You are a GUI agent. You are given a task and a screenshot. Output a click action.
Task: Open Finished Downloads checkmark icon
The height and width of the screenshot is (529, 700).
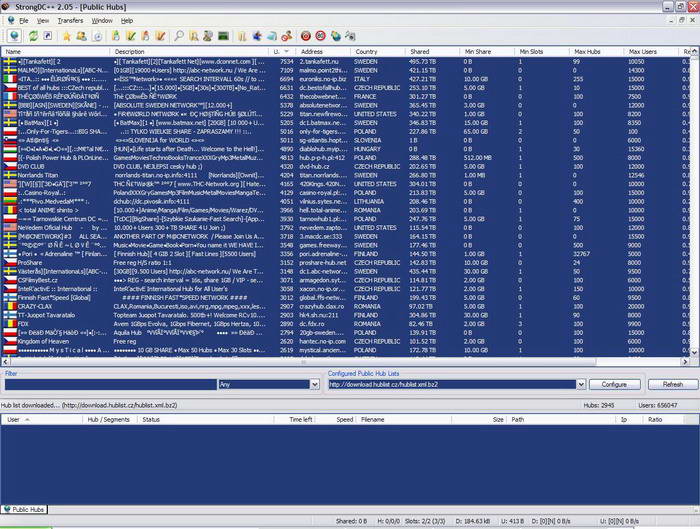pyautogui.click(x=130, y=36)
